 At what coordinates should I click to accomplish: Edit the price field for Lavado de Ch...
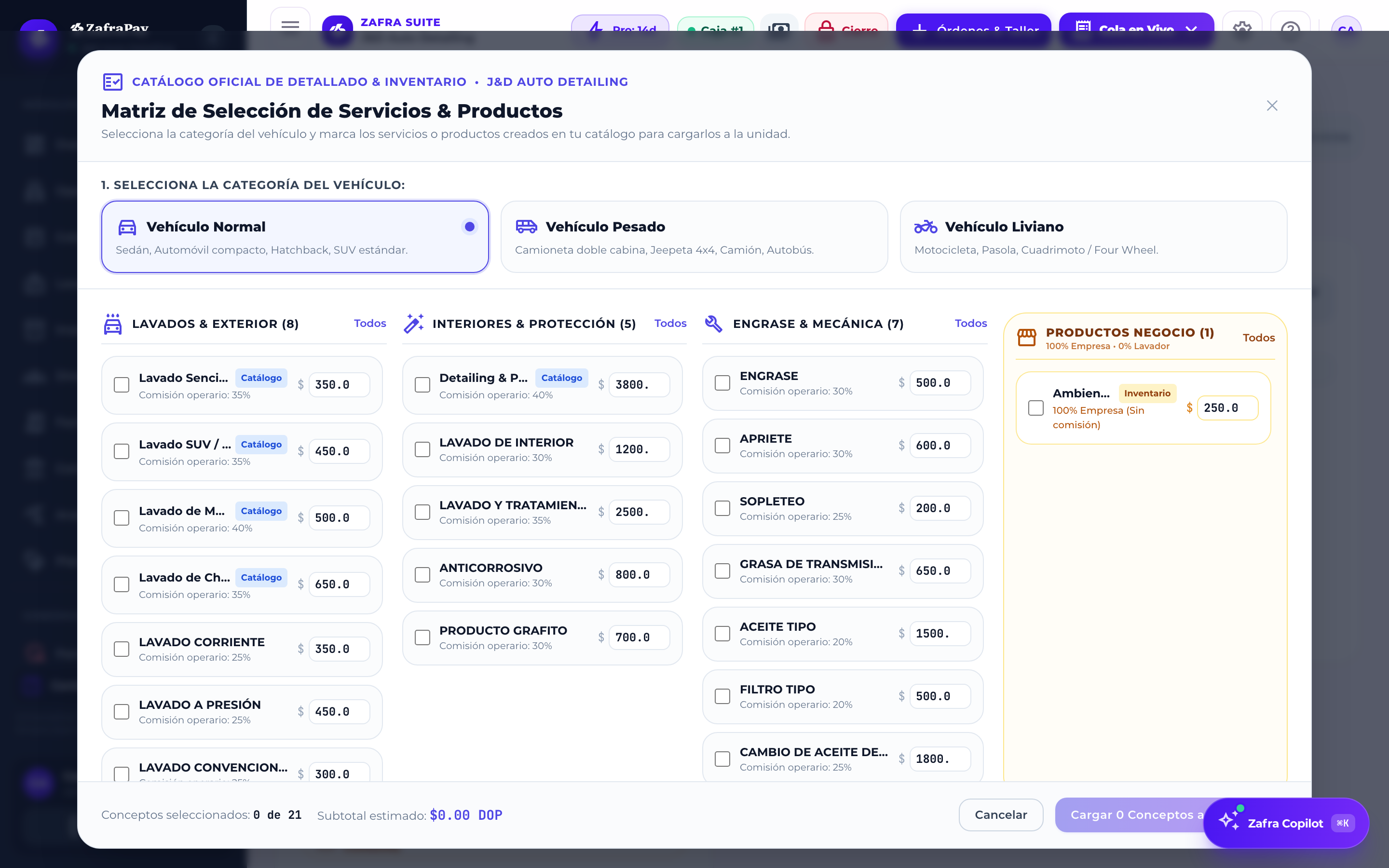pyautogui.click(x=339, y=584)
